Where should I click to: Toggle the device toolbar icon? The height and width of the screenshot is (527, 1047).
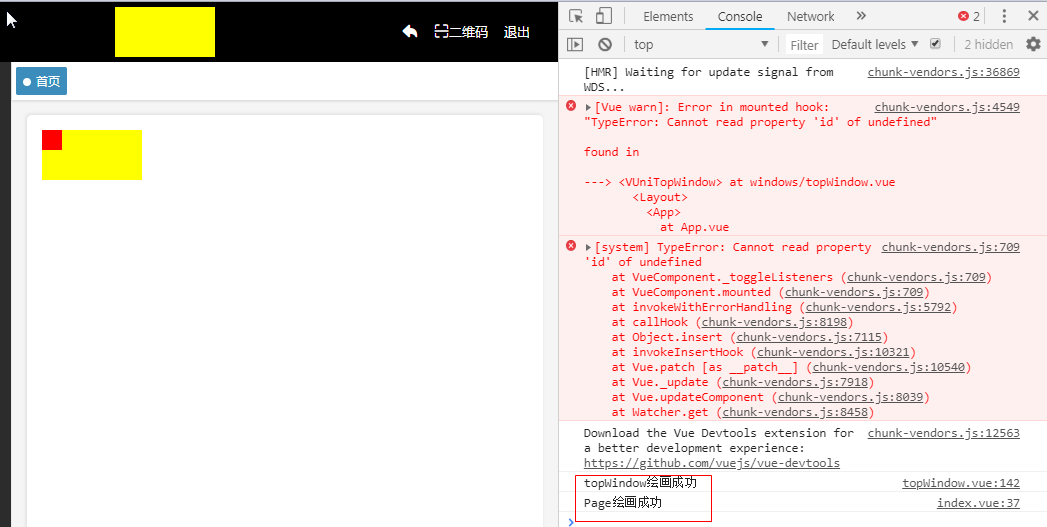604,16
